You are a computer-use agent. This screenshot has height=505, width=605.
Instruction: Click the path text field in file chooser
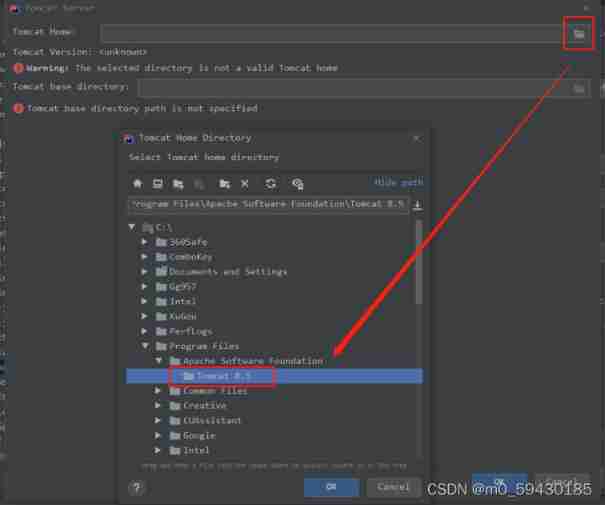[x=269, y=204]
